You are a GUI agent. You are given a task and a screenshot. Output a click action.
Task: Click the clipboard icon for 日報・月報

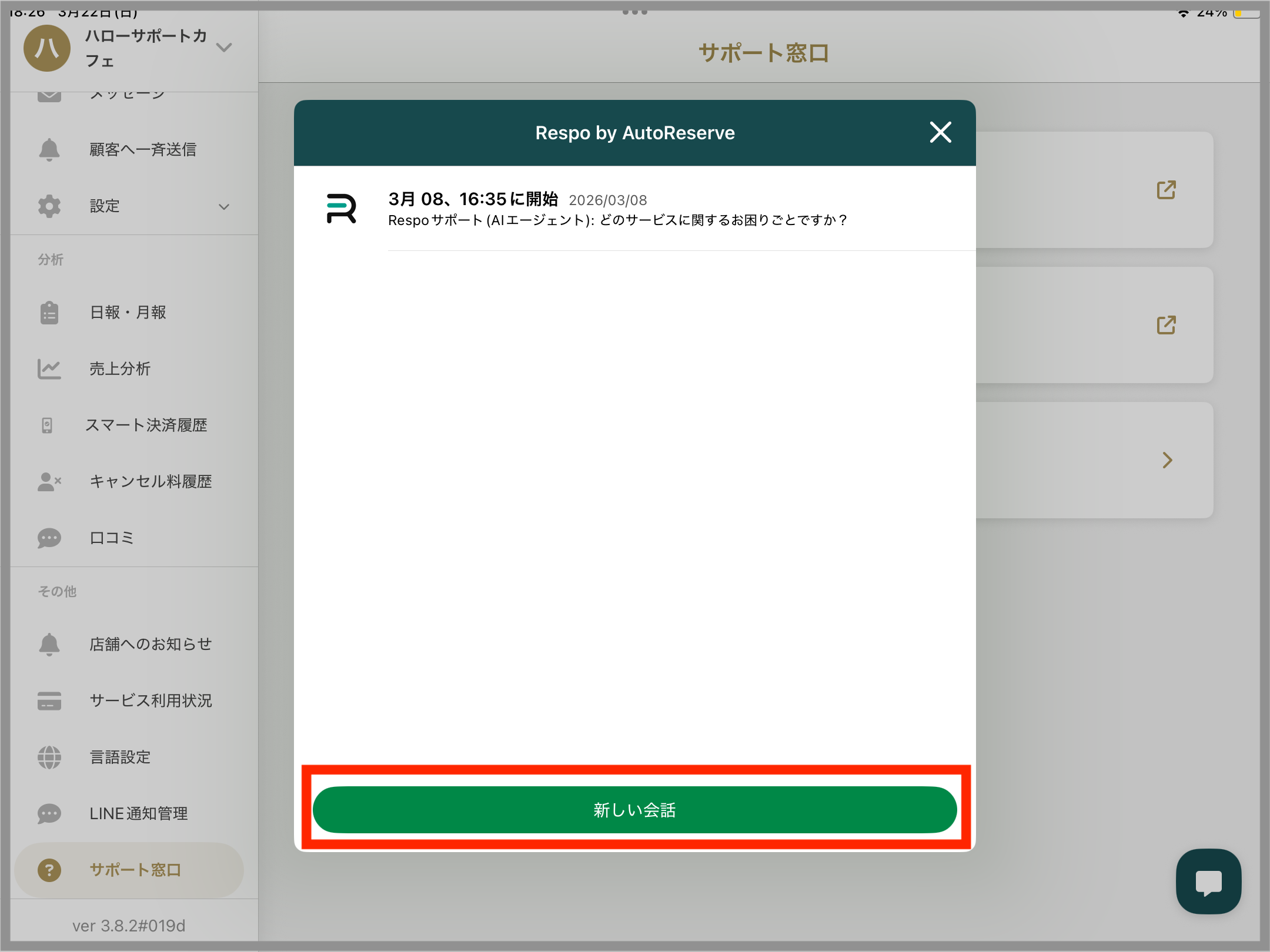49,313
